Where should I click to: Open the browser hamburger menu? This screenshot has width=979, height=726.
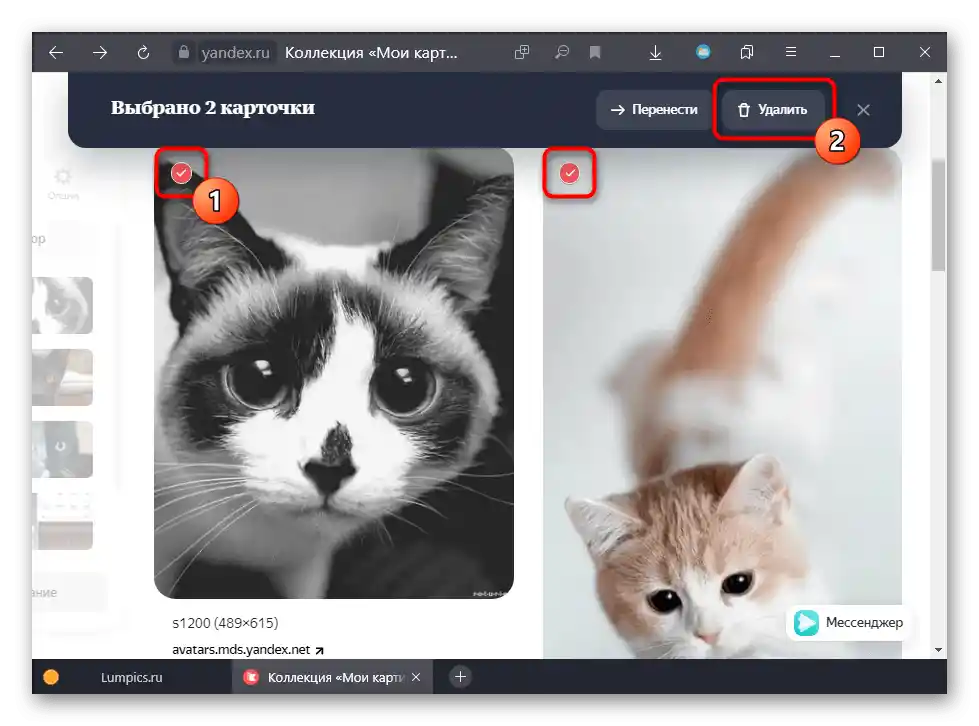791,52
